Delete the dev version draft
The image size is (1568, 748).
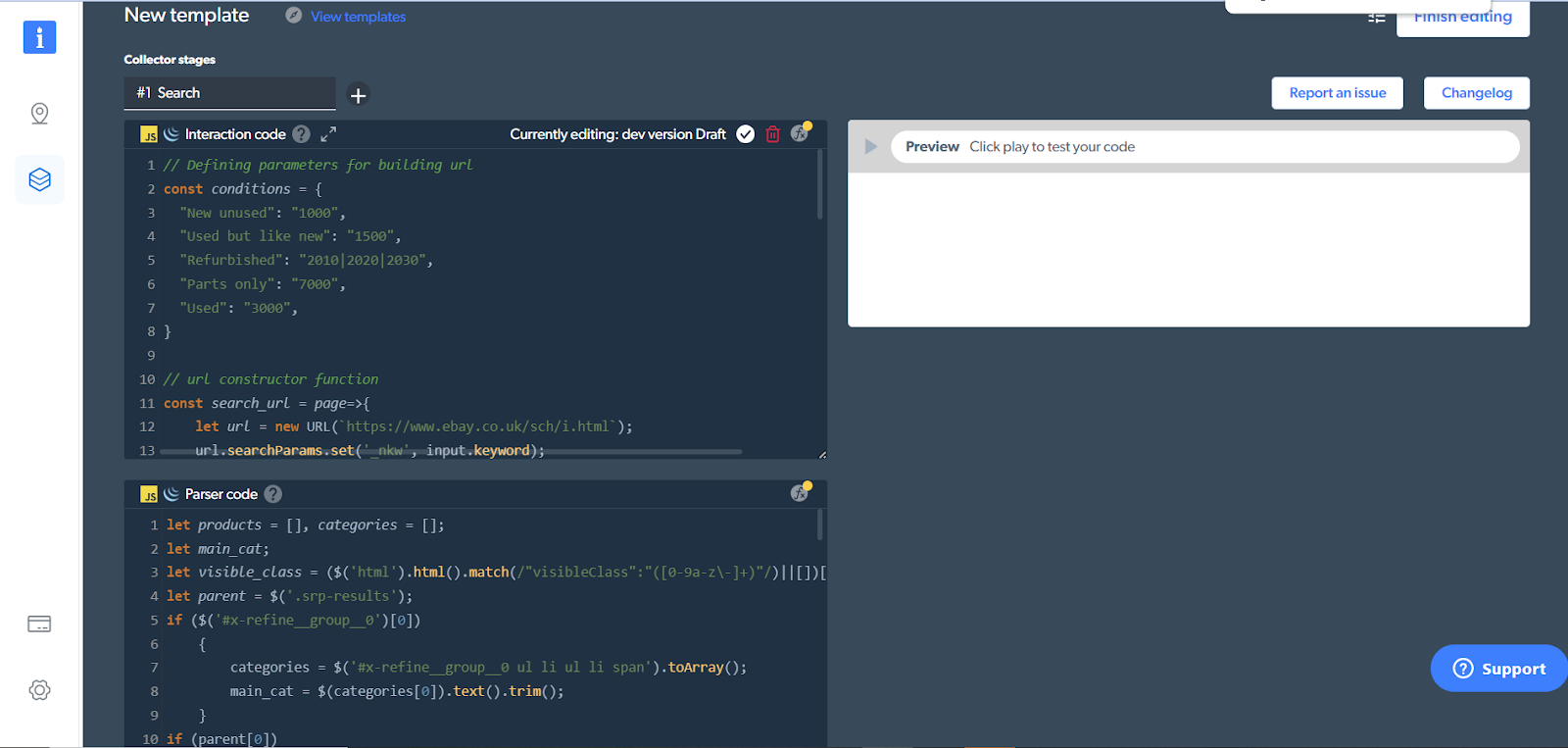pyautogui.click(x=773, y=134)
